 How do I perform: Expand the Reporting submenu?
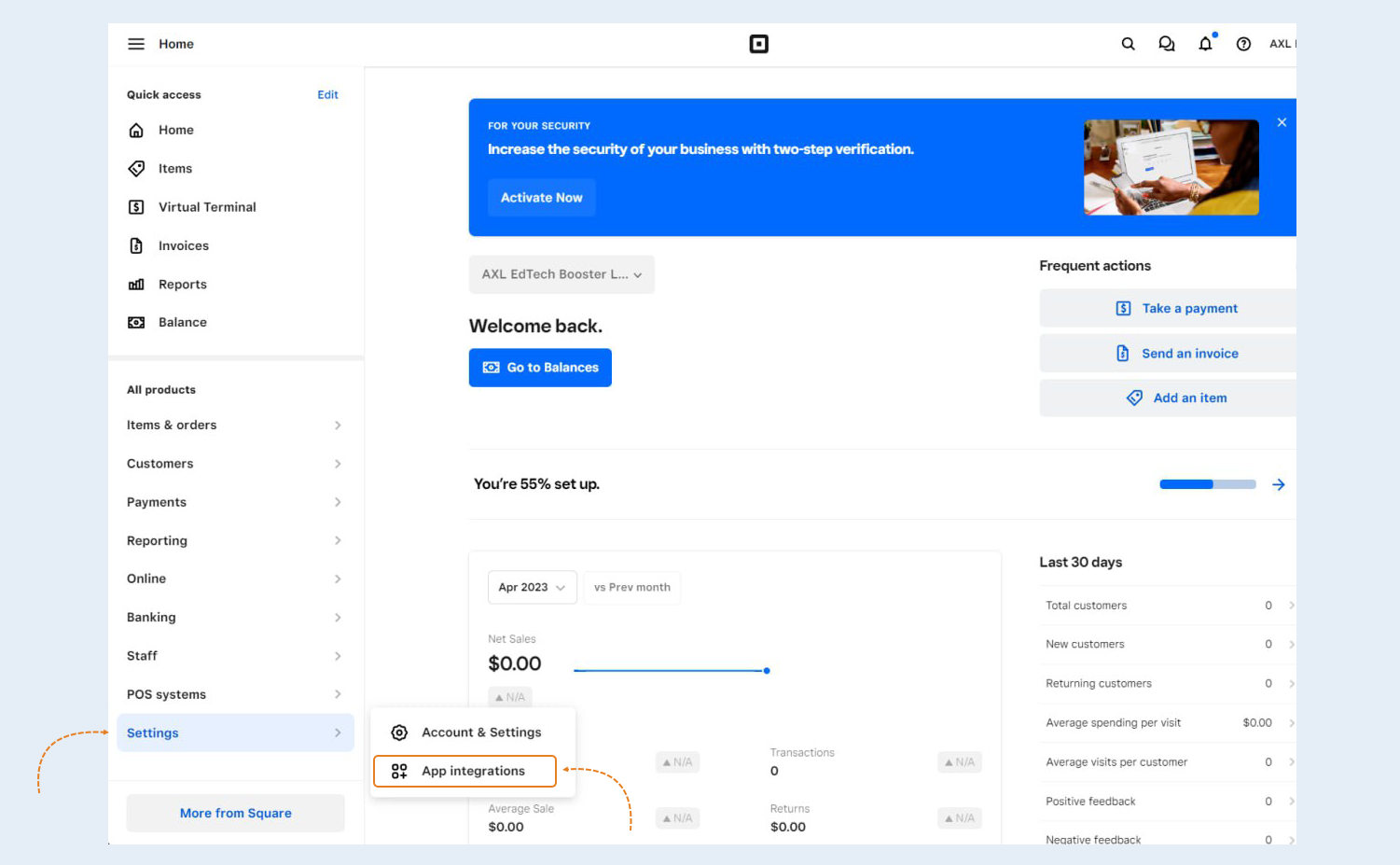338,540
